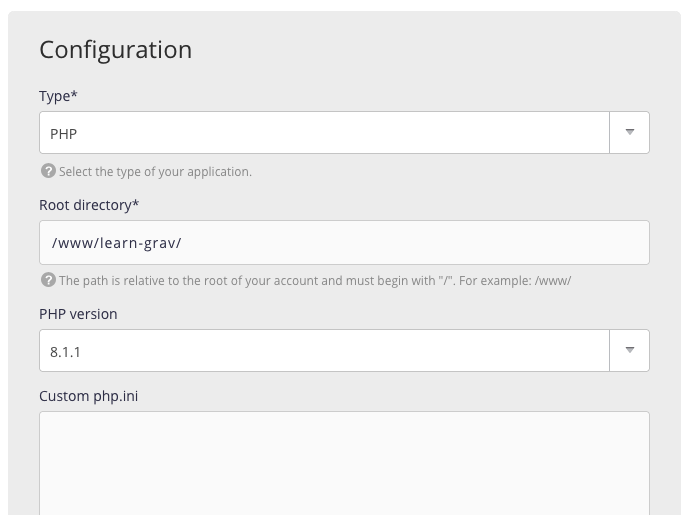The image size is (692, 515).
Task: Place cursor right after "/www/learn-grav/" text
Action: pos(183,243)
